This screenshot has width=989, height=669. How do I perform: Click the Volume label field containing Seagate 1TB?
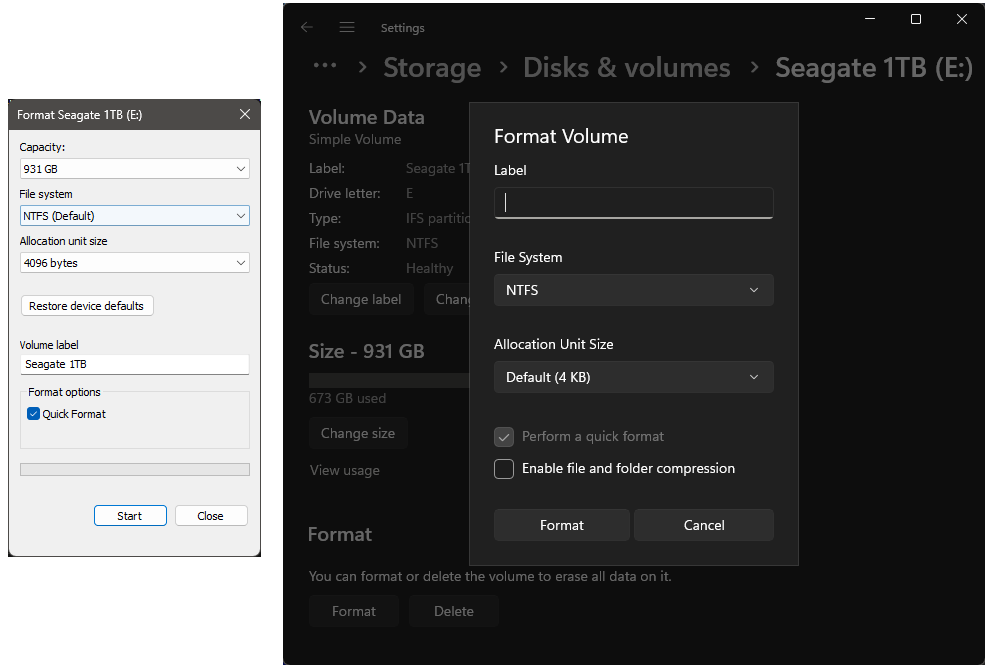[134, 364]
